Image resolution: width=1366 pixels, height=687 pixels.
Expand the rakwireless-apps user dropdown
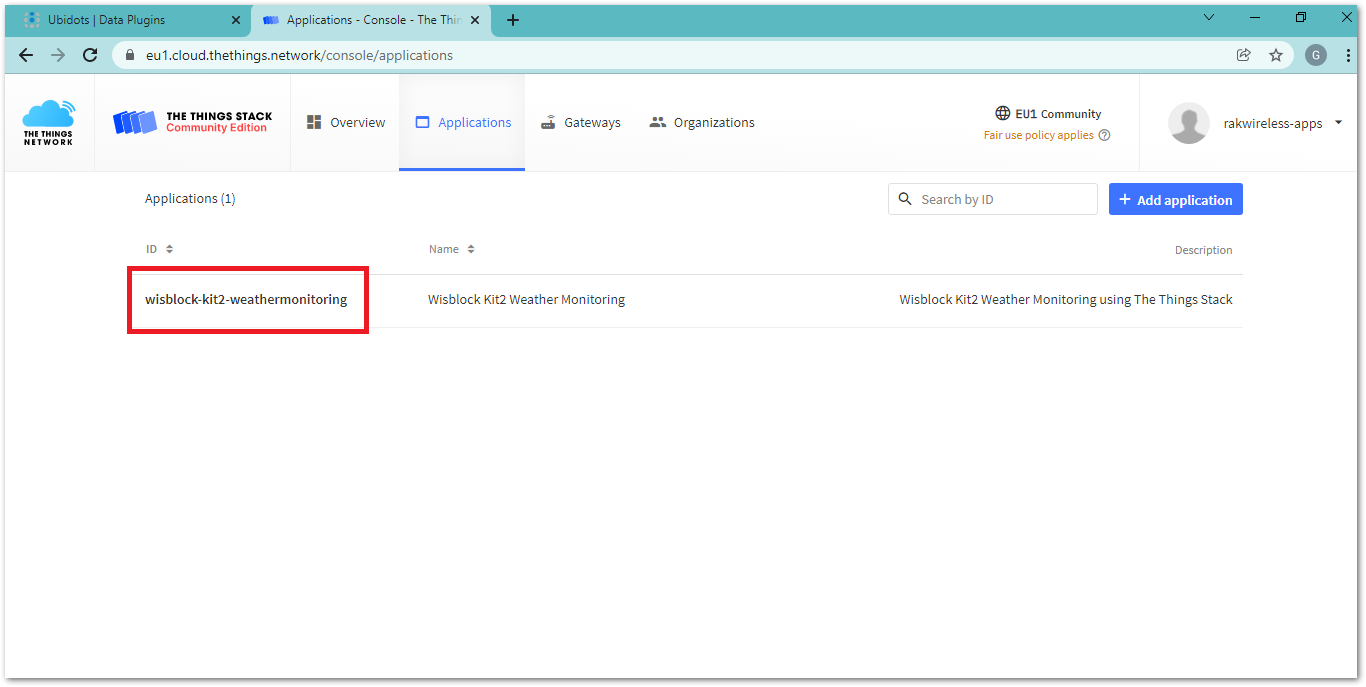tap(1338, 123)
